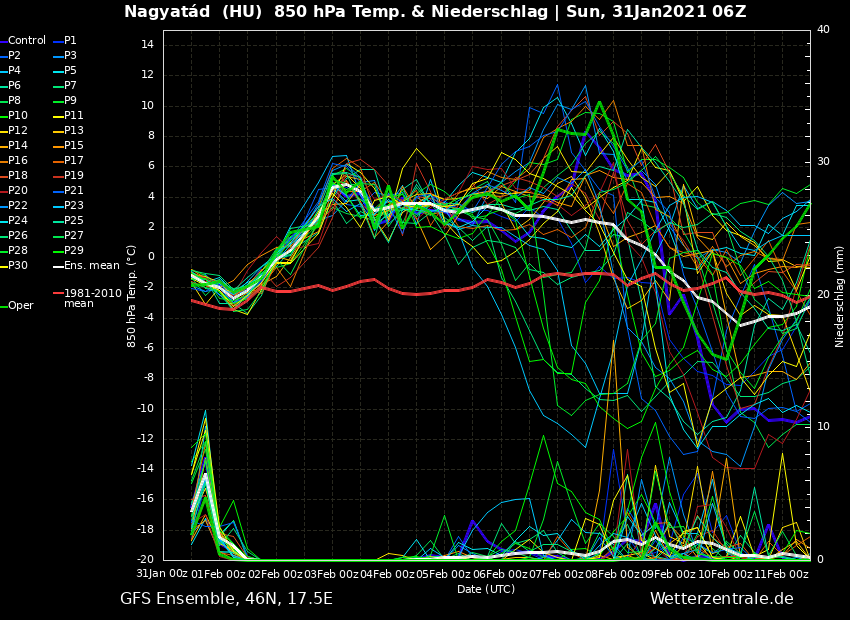Select the 31Jan 00z date tick label

coord(162,574)
